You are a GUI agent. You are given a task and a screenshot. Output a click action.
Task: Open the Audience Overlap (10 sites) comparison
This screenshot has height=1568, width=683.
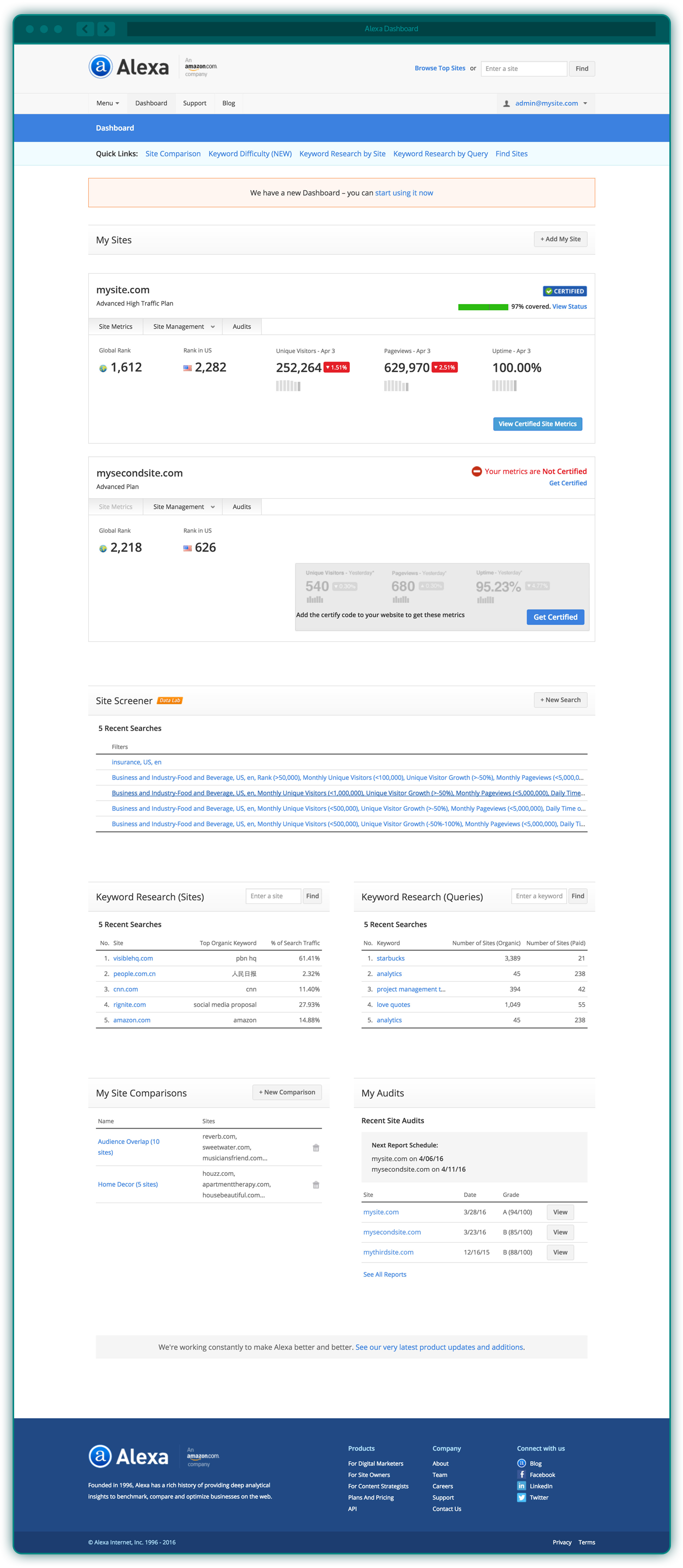tap(129, 1147)
